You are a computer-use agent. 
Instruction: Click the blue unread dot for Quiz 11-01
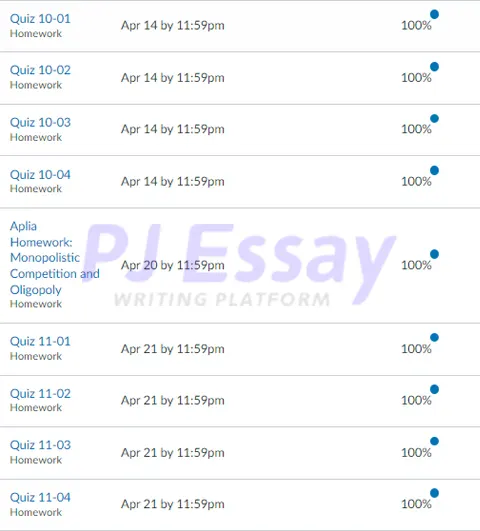click(435, 337)
